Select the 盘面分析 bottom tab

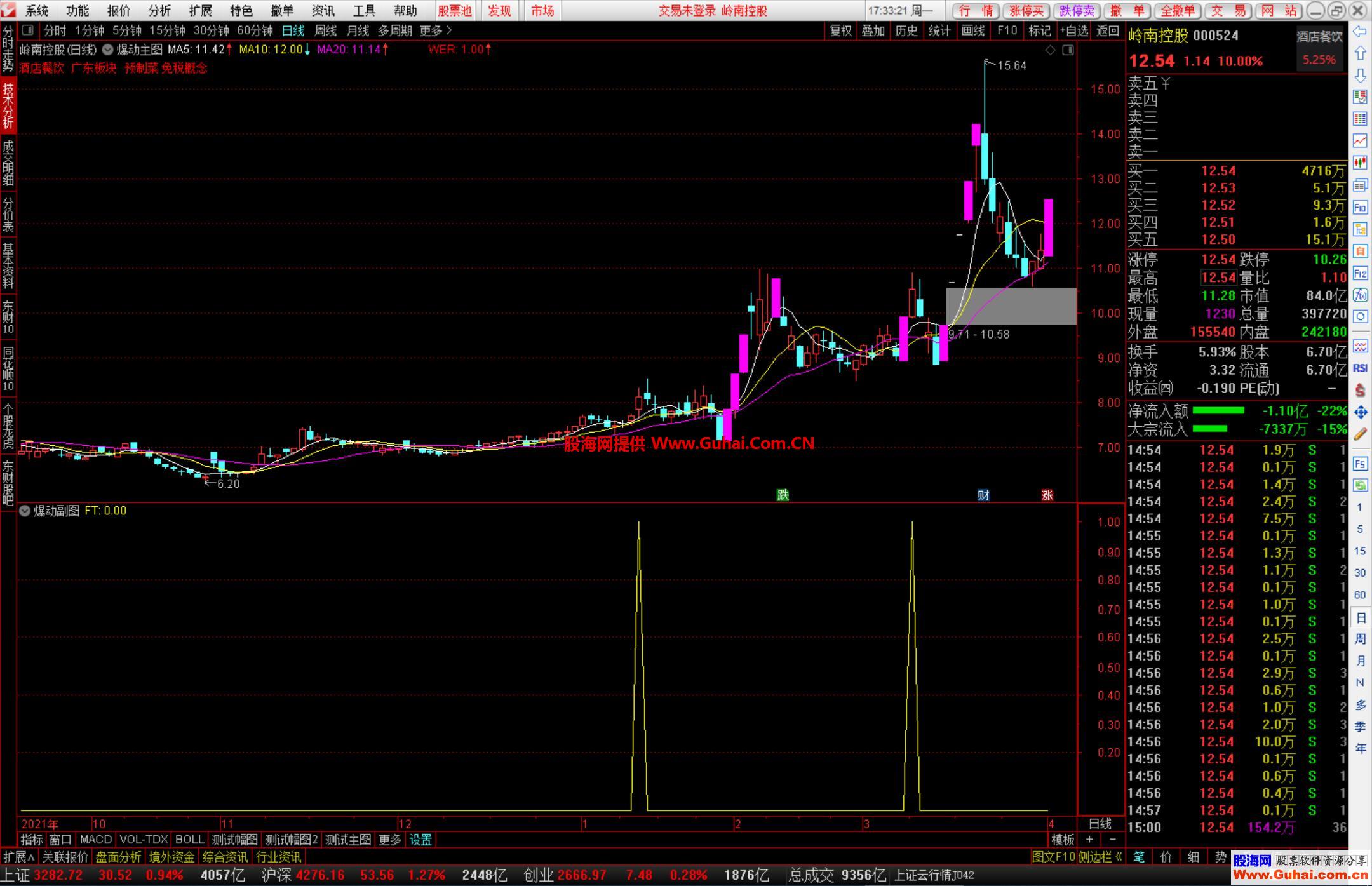118,857
